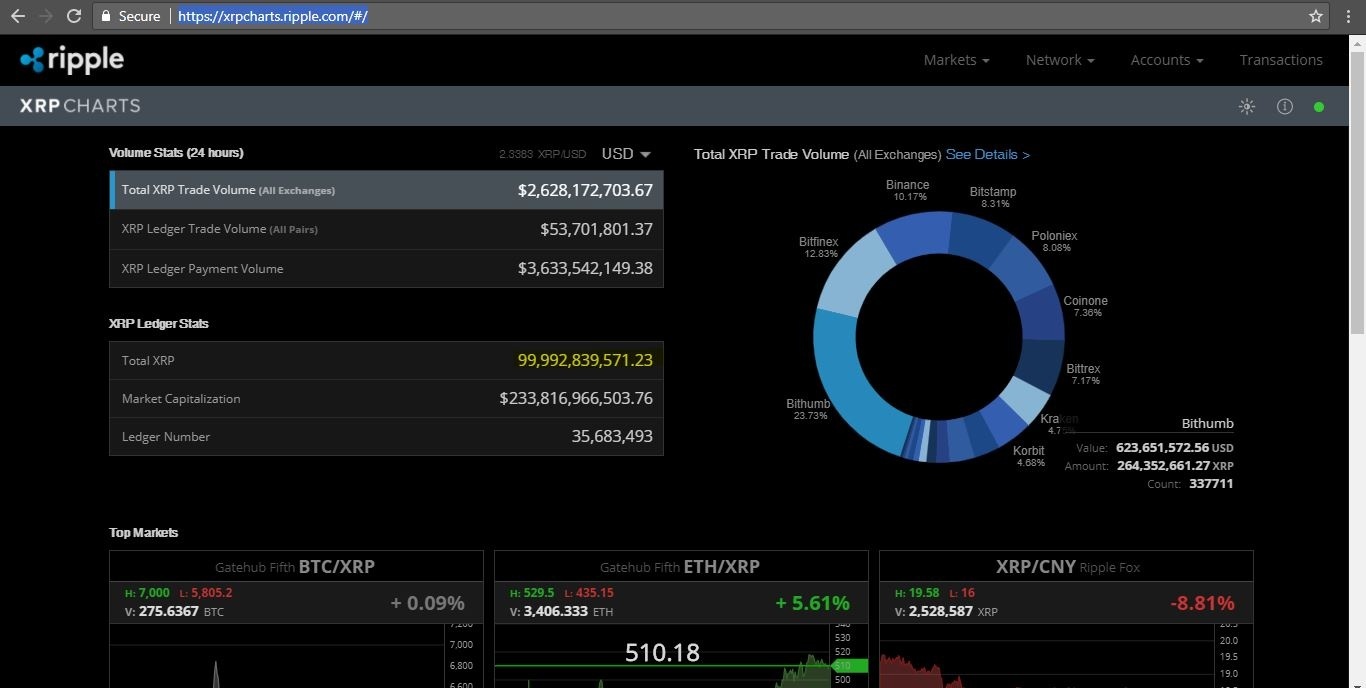Reload page with browser refresh icon
Viewport: 1366px width, 688px height.
[74, 16]
